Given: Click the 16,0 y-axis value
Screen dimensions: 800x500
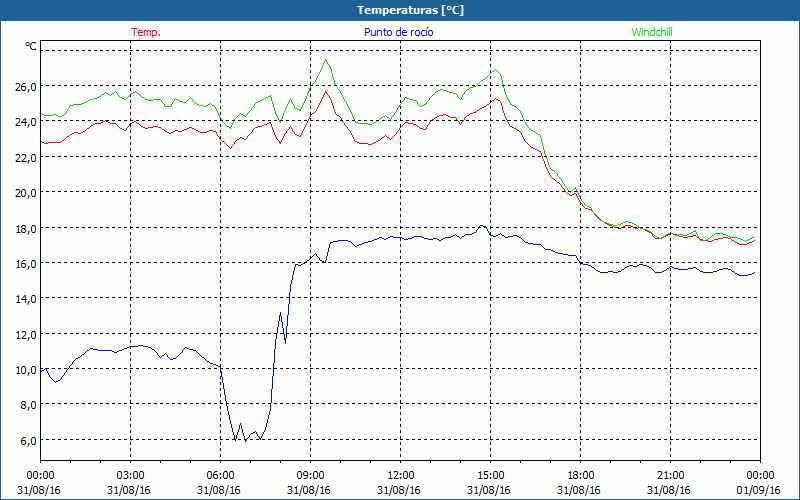Looking at the screenshot, I should coord(26,264).
